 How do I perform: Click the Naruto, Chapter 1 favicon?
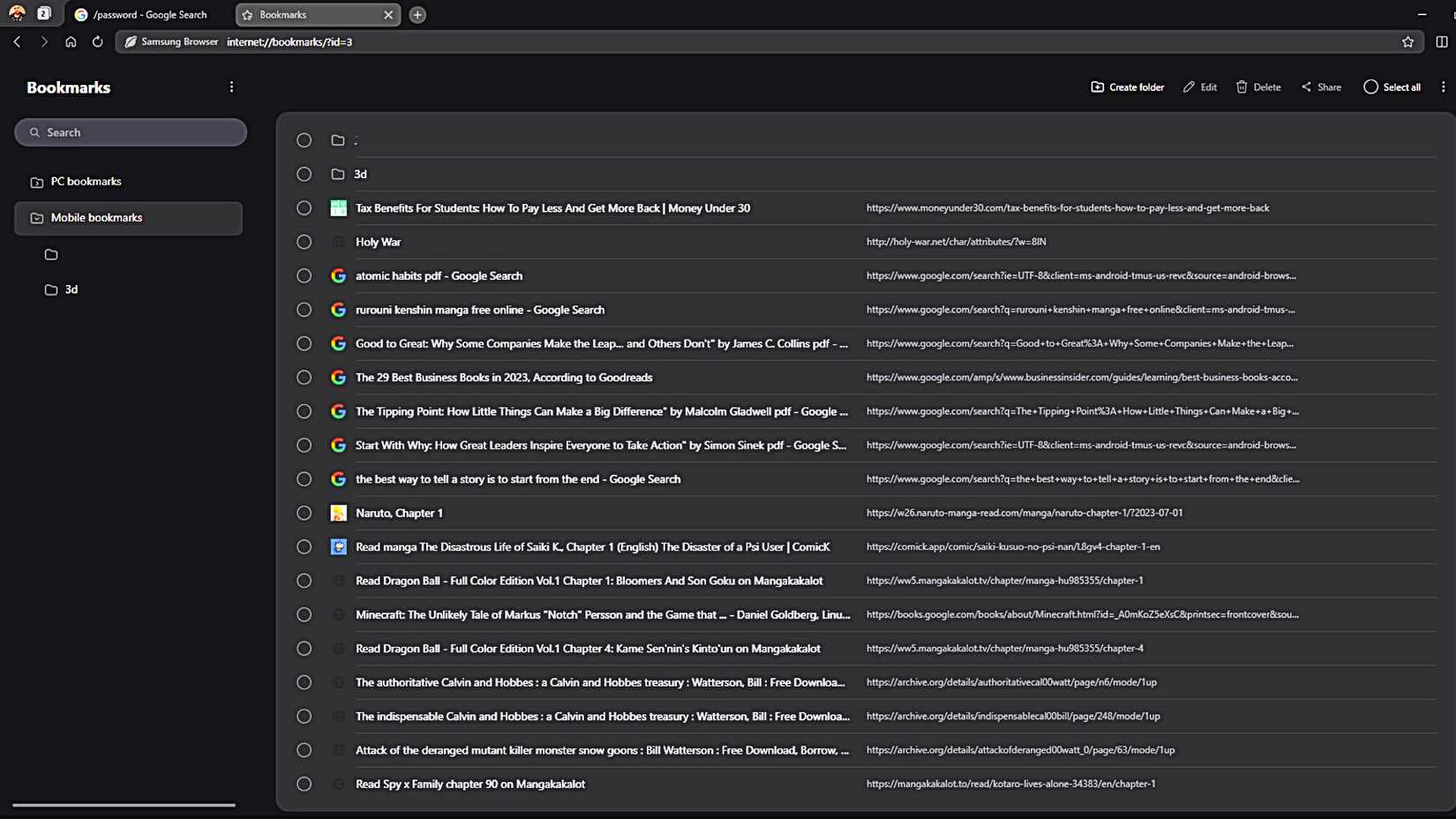[x=338, y=513]
